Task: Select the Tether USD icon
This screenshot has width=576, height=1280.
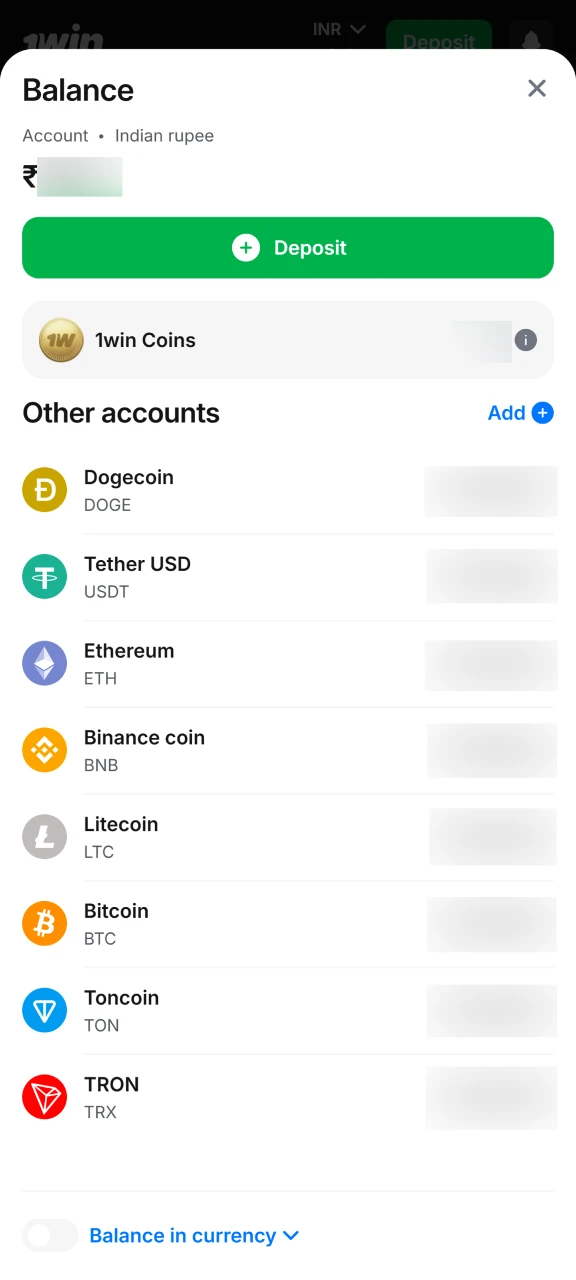Action: (44, 577)
